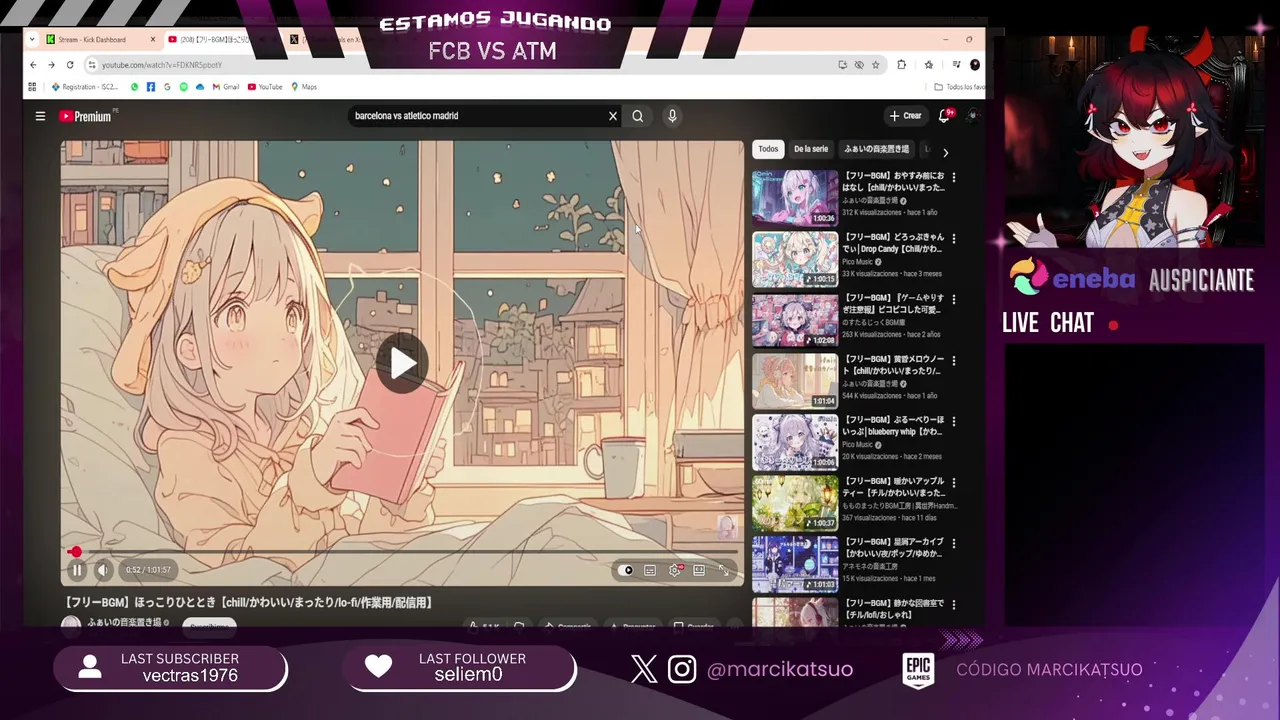Open options for 暖かいアップルティー video
The image size is (1280, 720).
click(953, 482)
